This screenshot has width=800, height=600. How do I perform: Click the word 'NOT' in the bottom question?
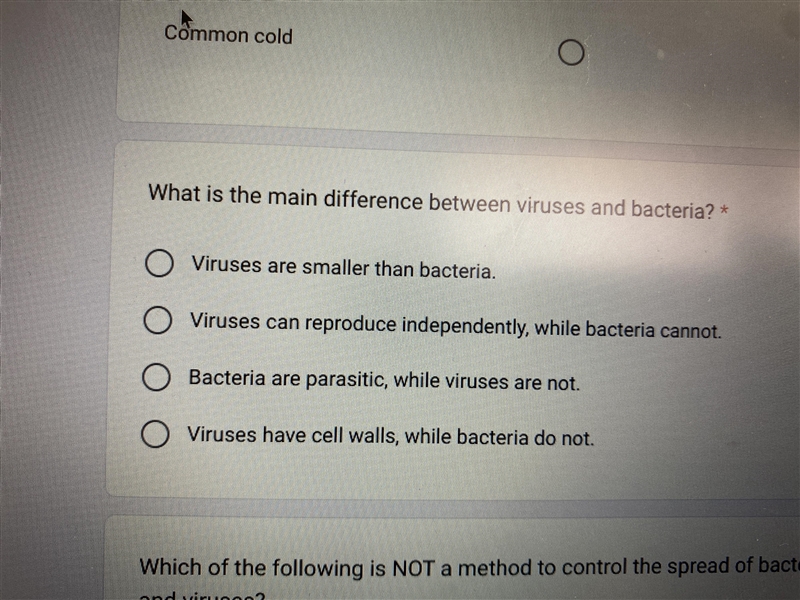click(414, 568)
